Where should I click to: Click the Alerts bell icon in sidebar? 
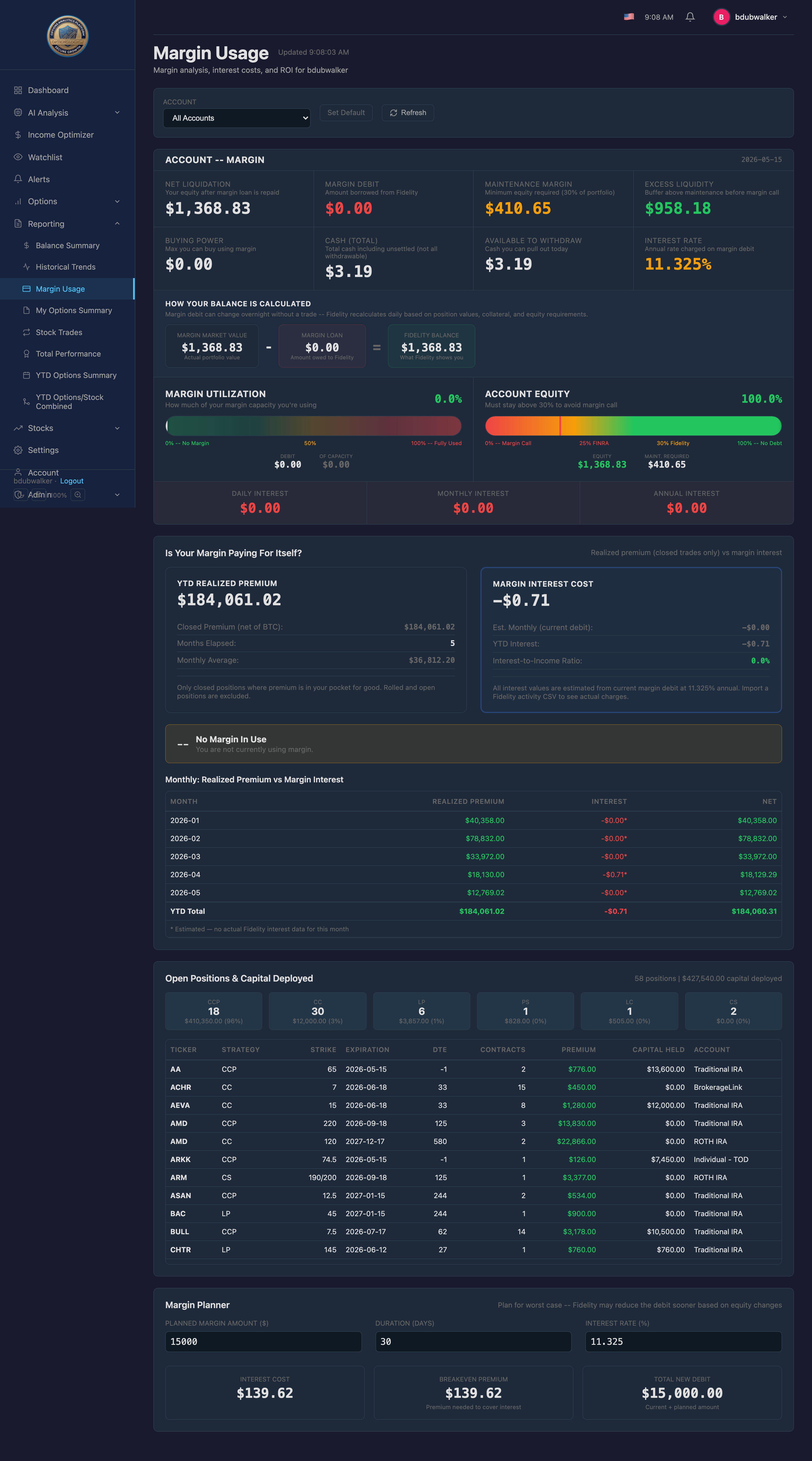(18, 179)
